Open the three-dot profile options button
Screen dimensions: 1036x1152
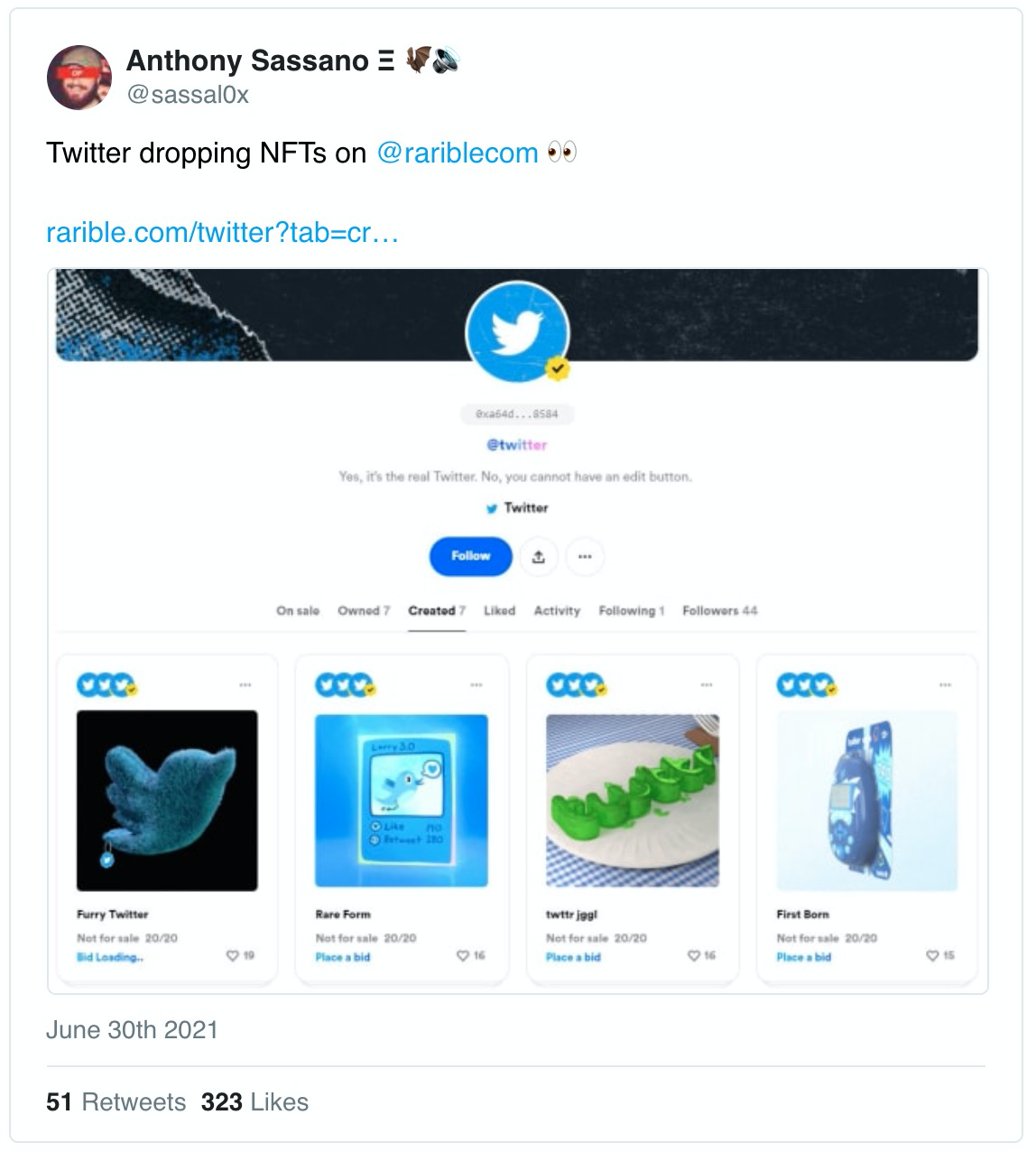click(585, 556)
